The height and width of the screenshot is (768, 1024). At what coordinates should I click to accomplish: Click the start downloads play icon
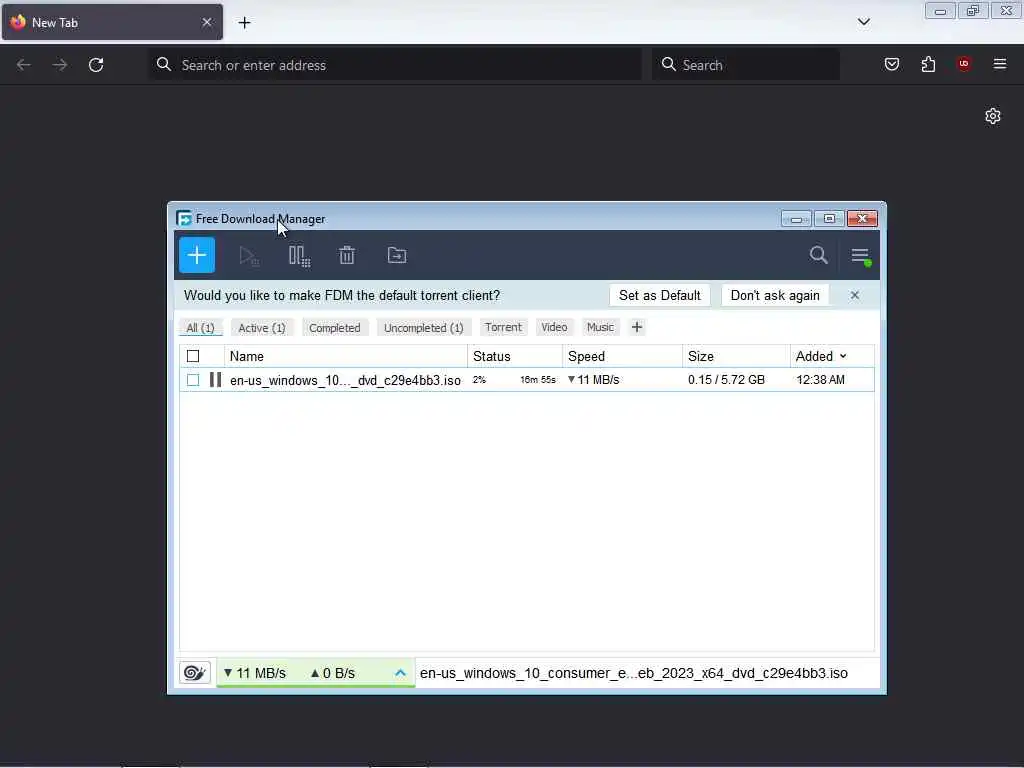tap(249, 255)
